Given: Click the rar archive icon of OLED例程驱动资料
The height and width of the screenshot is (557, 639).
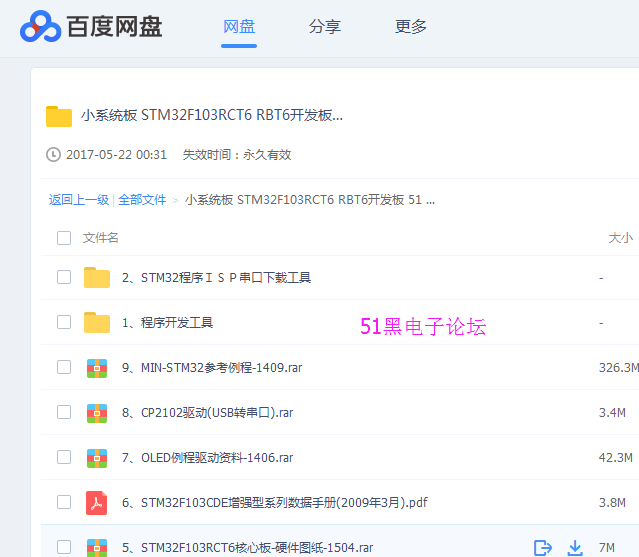Looking at the screenshot, I should click(x=97, y=458).
